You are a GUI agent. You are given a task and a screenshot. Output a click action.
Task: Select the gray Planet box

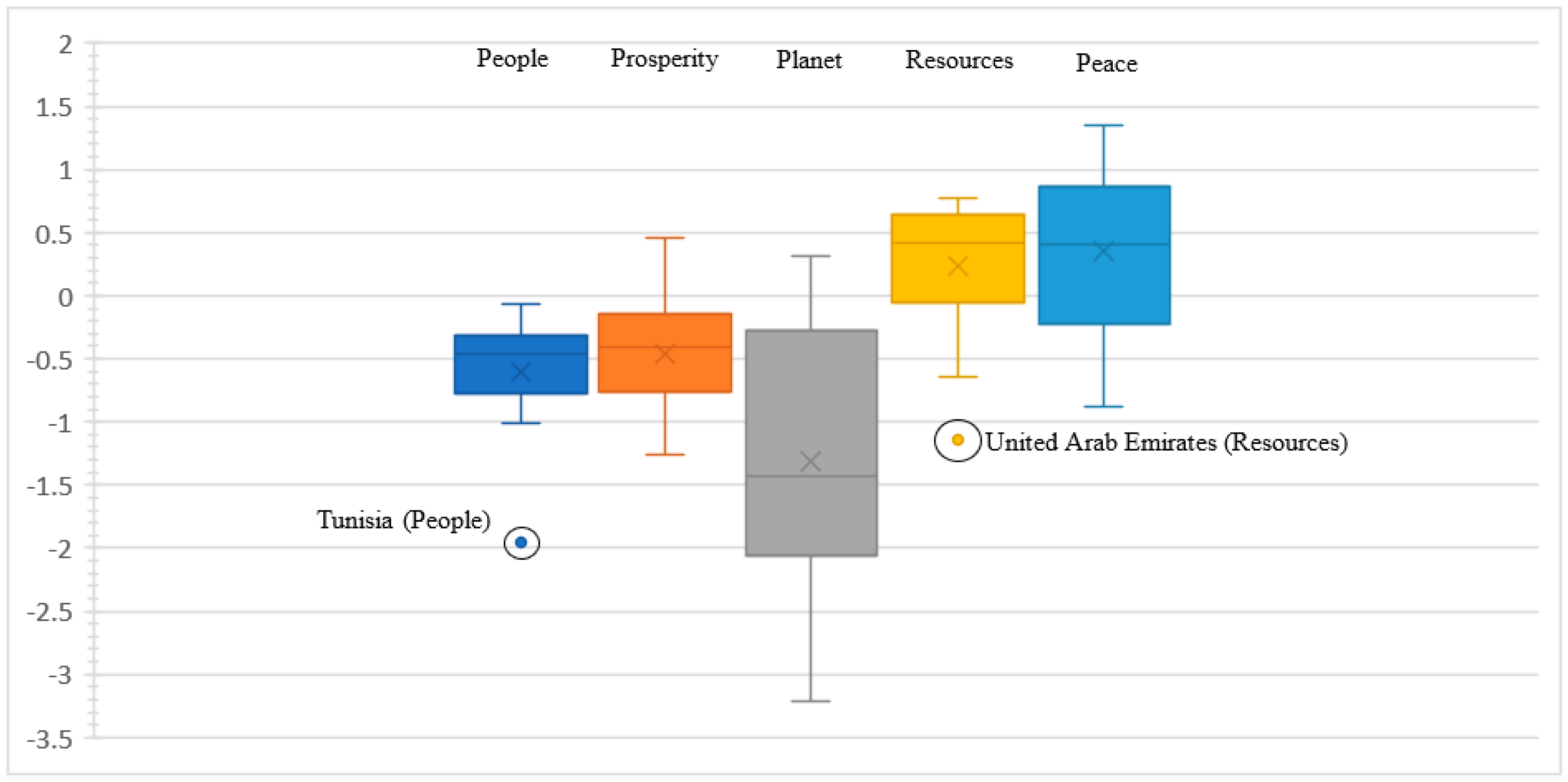click(x=811, y=443)
